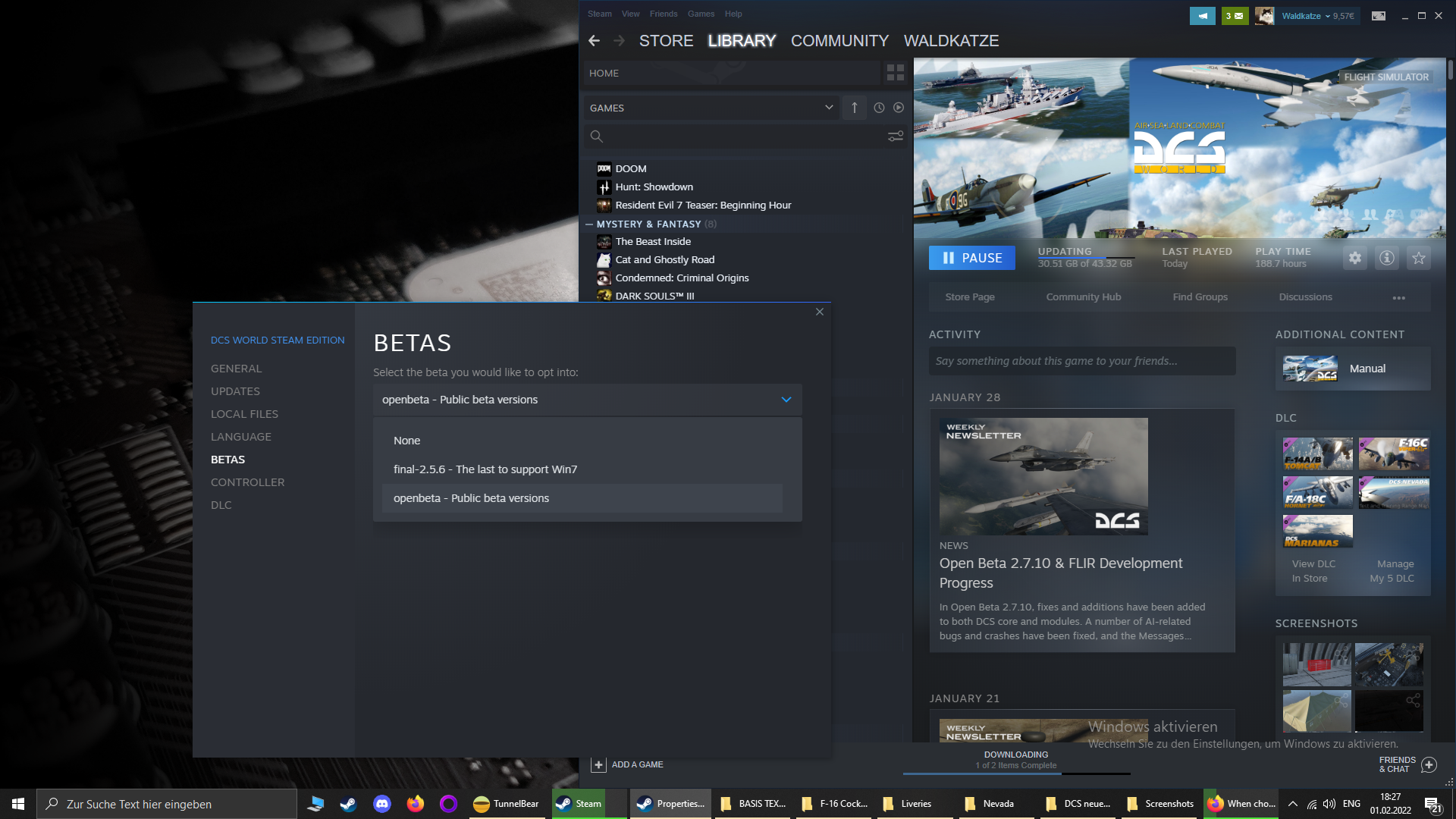The image size is (1456, 819).
Task: Add DCS World to favorites star
Action: (x=1419, y=258)
